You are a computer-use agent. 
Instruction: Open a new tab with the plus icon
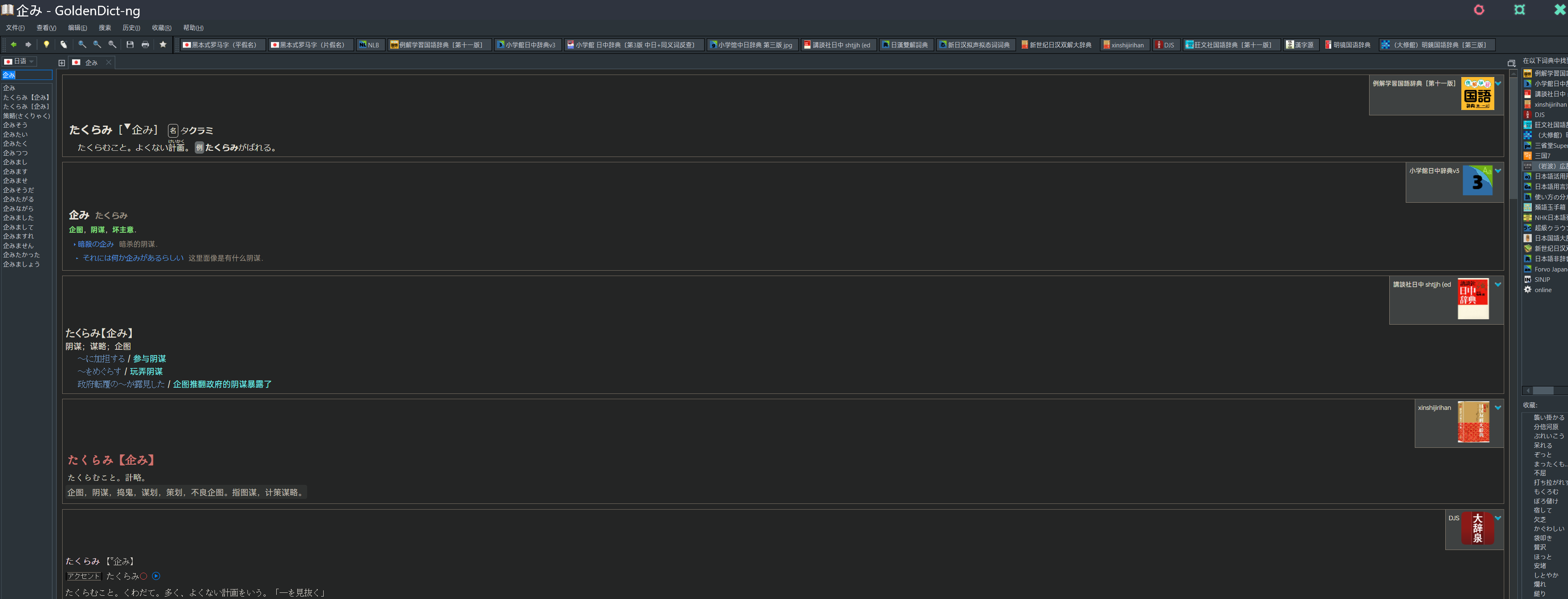tap(61, 63)
